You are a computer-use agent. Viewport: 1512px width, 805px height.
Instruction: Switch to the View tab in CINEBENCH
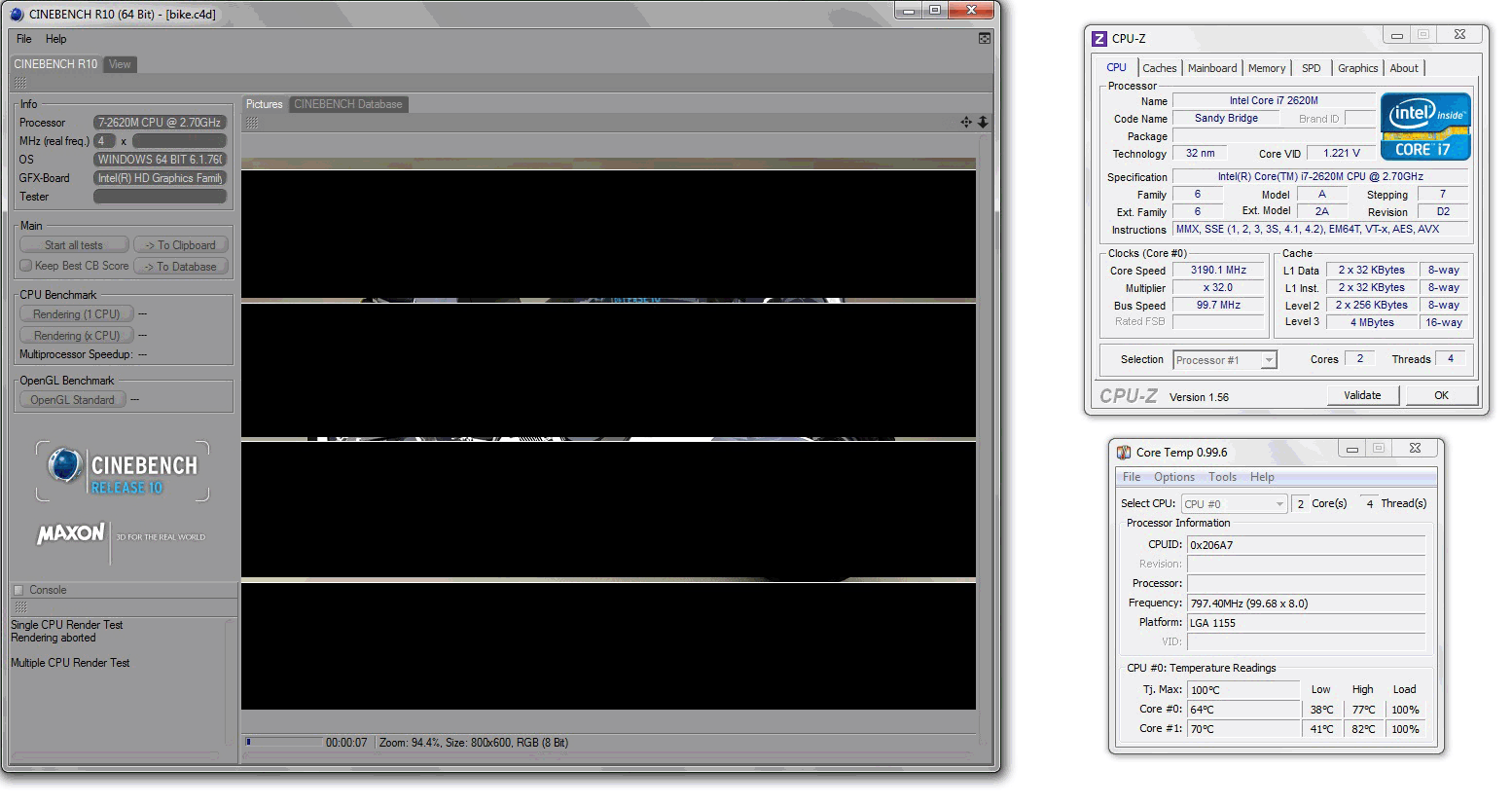point(120,64)
